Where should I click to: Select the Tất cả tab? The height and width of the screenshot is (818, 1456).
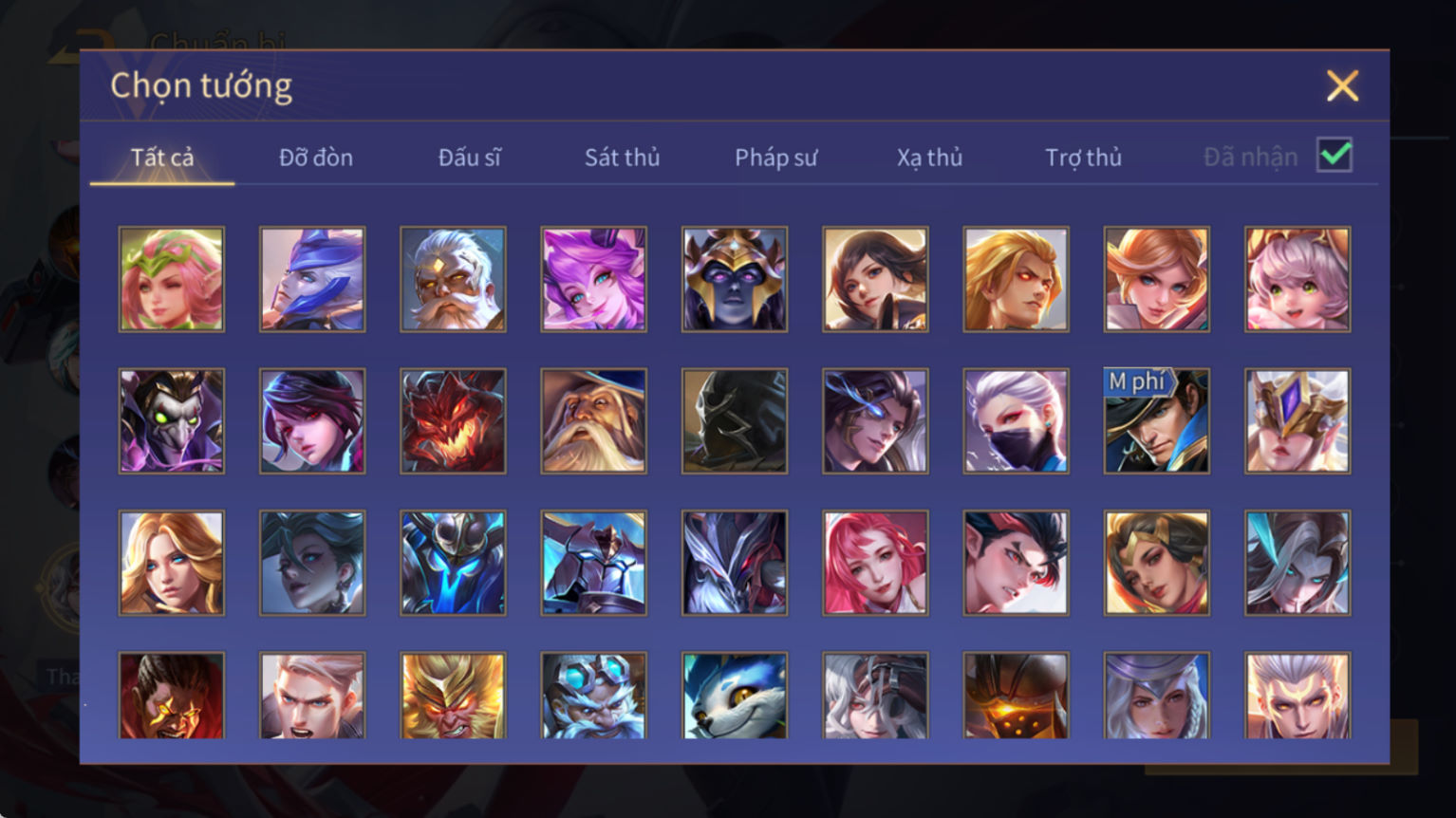162,158
